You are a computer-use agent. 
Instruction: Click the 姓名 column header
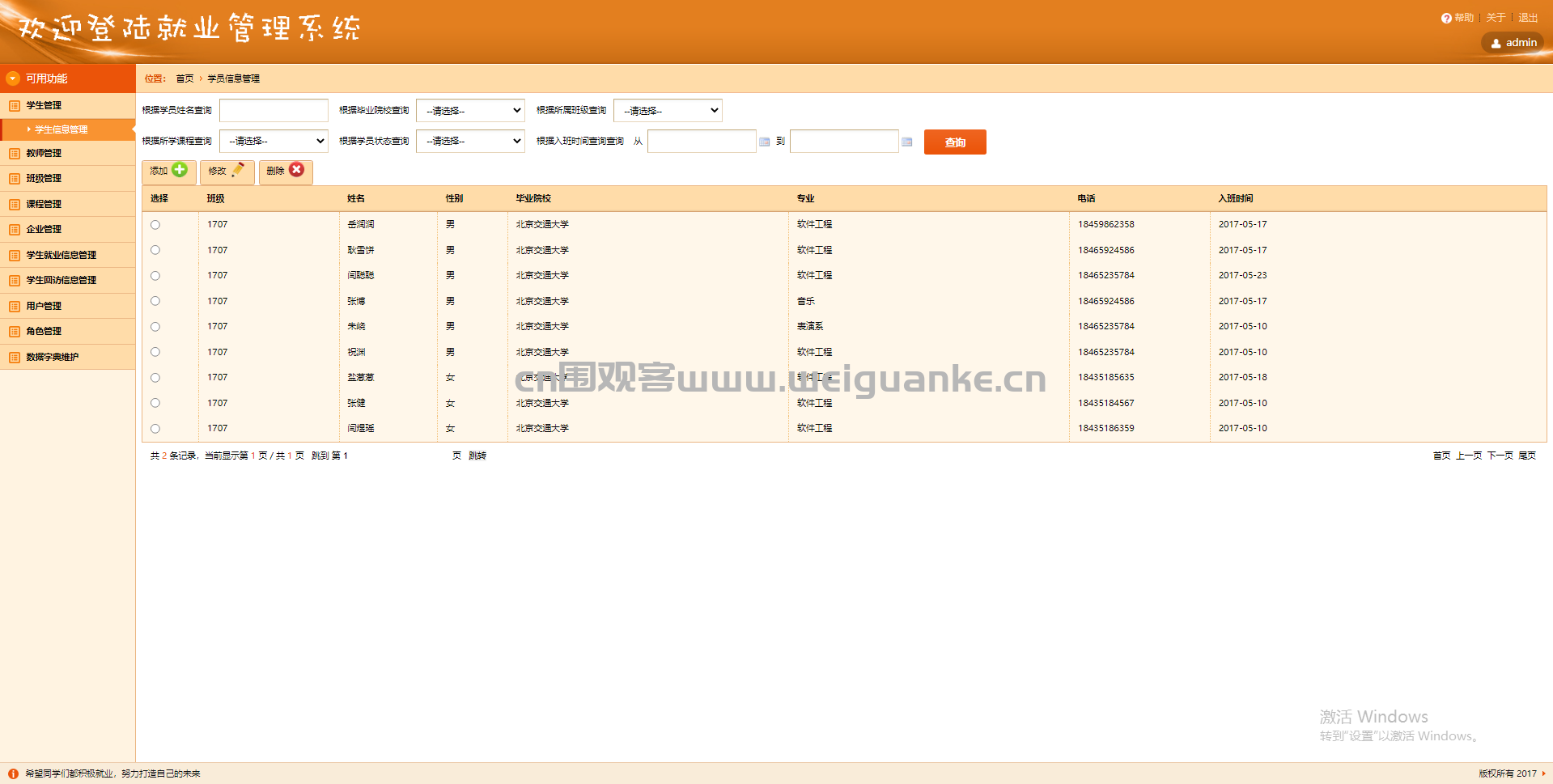[x=356, y=199]
